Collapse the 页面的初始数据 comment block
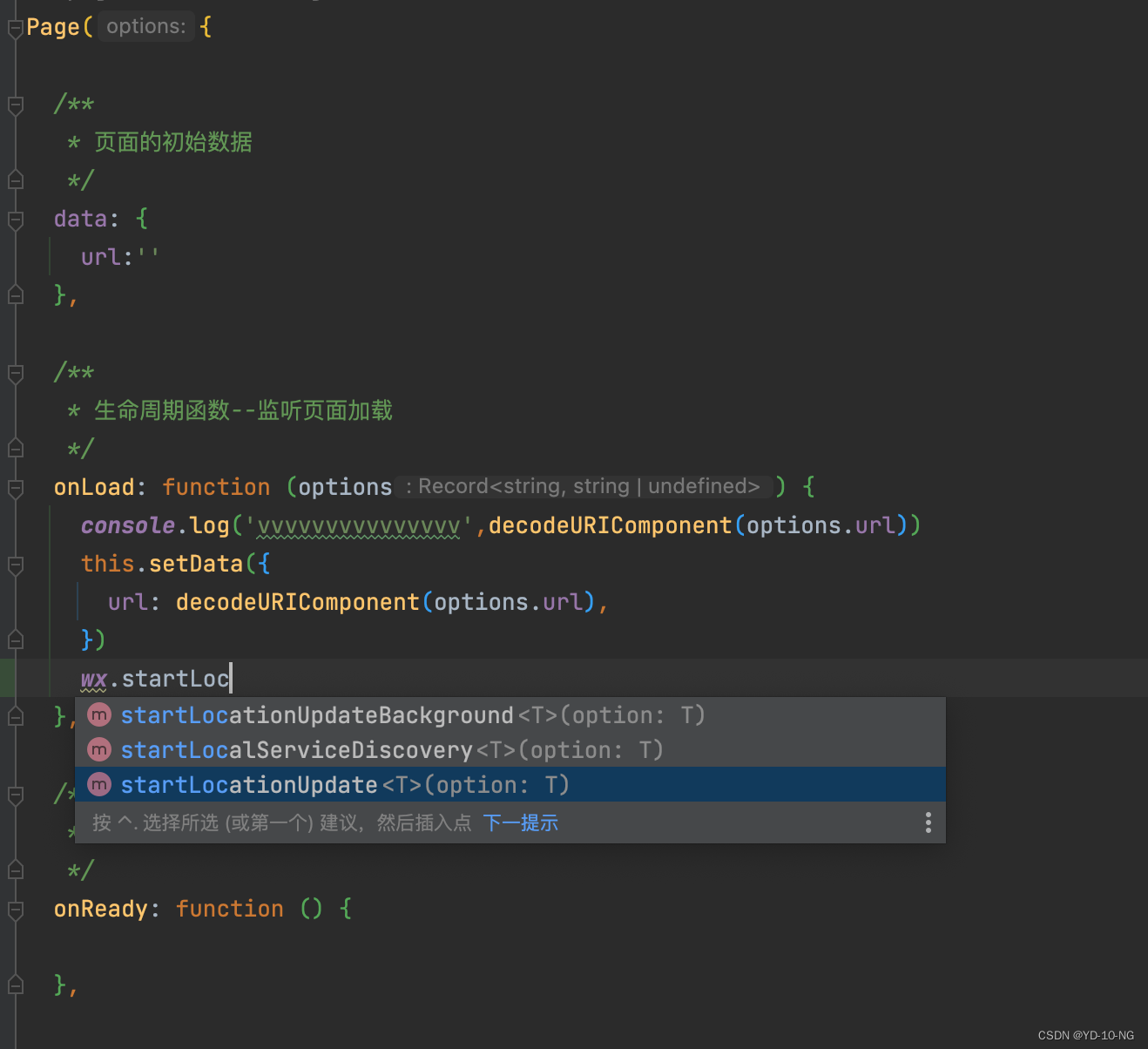This screenshot has width=1148, height=1049. click(15, 105)
